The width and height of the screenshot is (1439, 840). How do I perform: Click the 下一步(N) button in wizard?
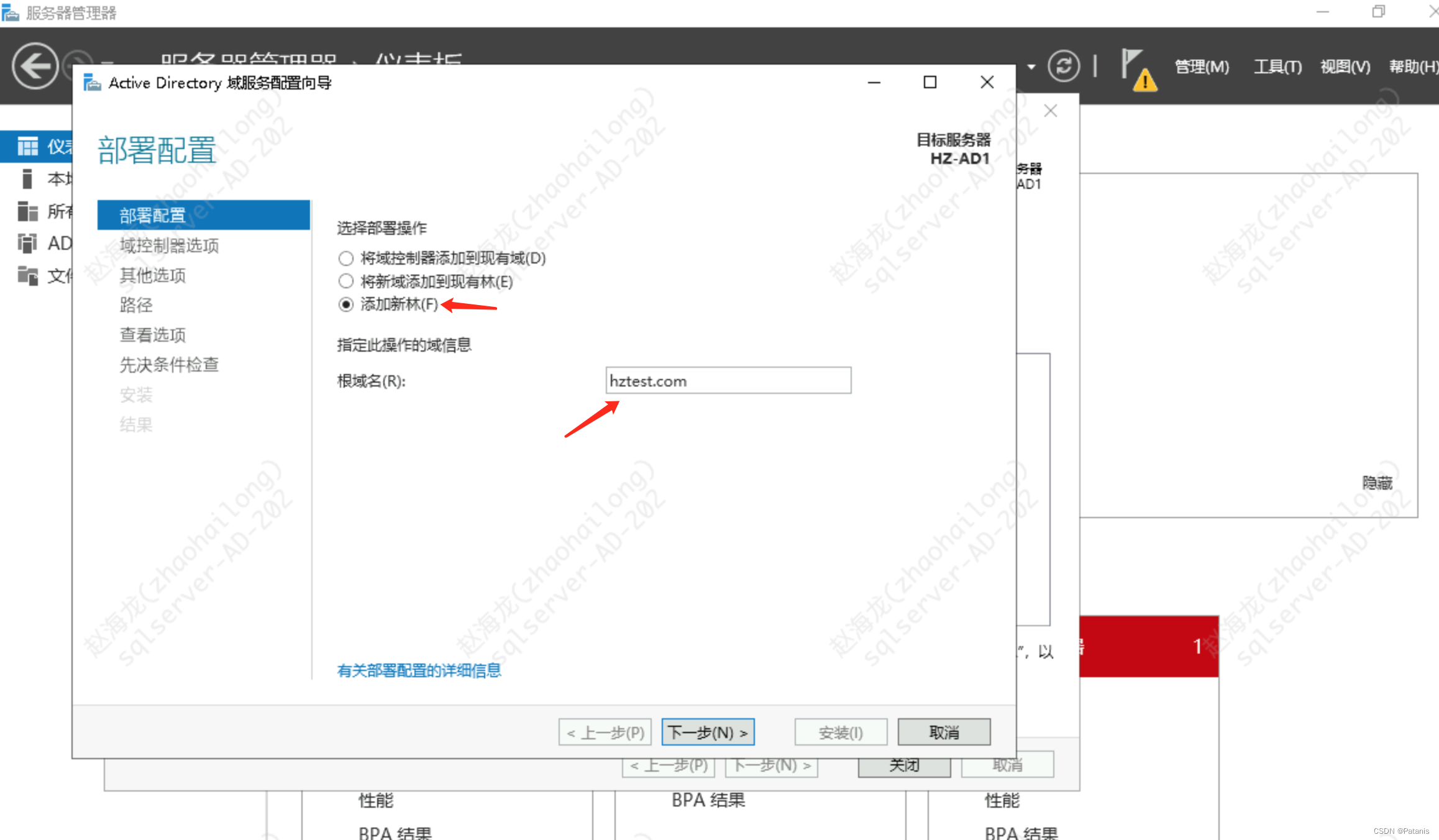(708, 733)
